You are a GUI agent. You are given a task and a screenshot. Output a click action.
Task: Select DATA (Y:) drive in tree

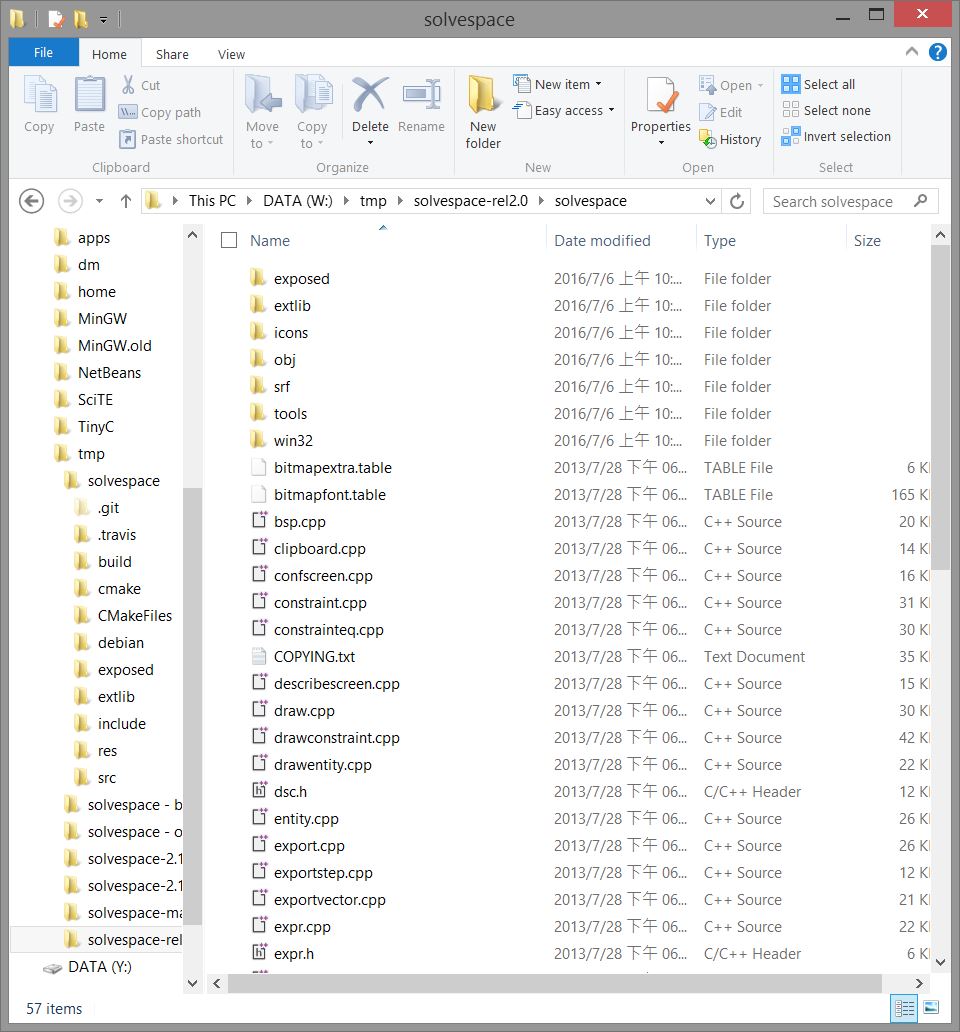pyautogui.click(x=100, y=967)
